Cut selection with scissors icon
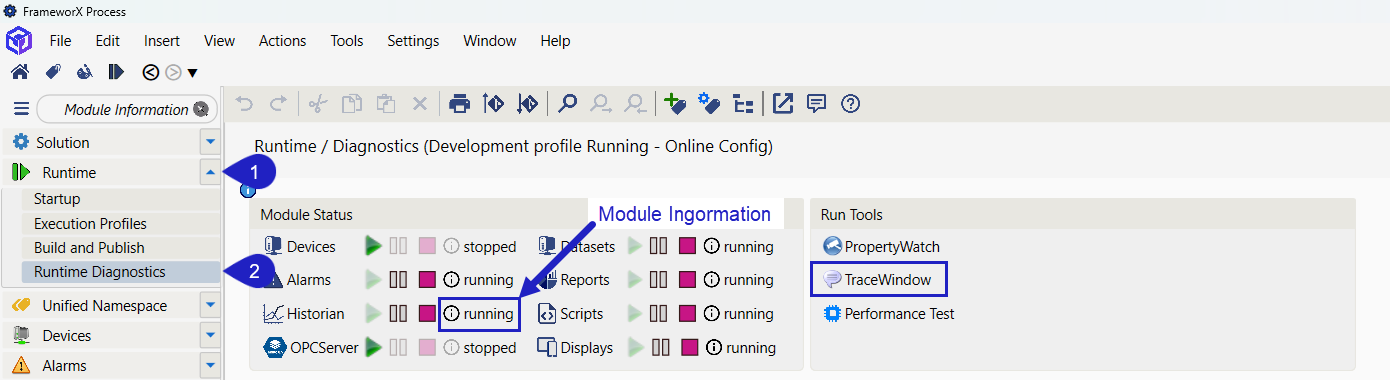The height and width of the screenshot is (380, 1390). pyautogui.click(x=318, y=103)
